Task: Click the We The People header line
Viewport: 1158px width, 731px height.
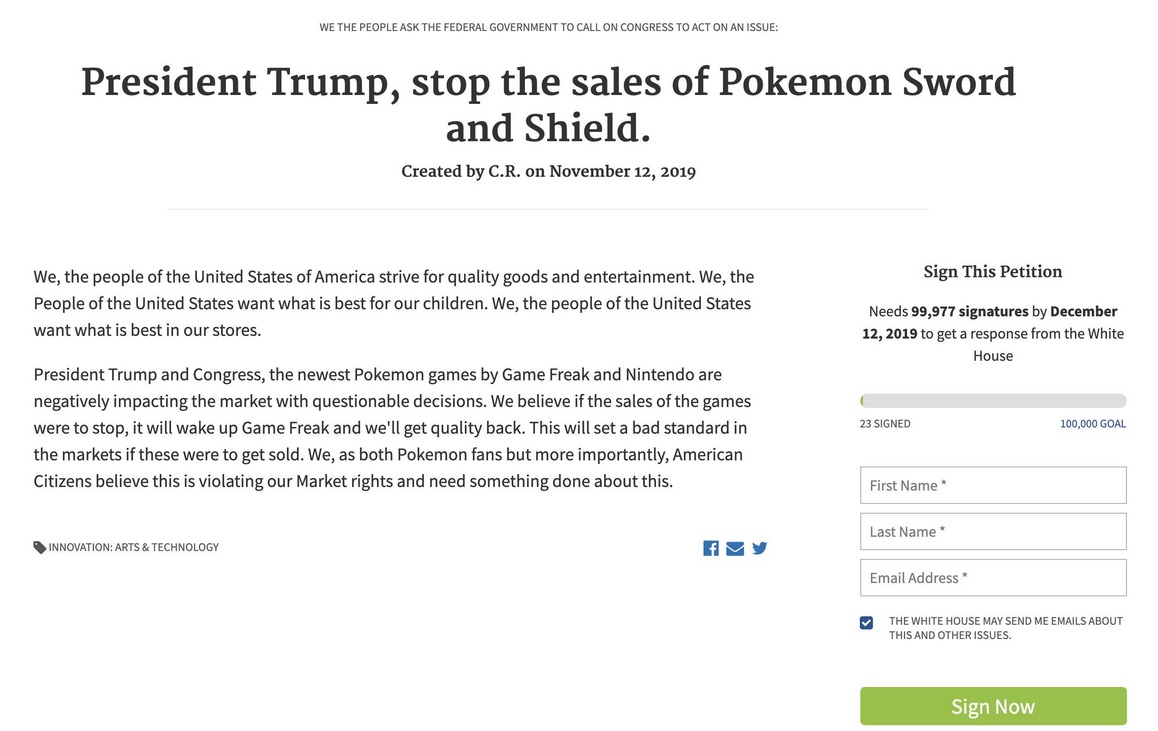Action: point(548,27)
